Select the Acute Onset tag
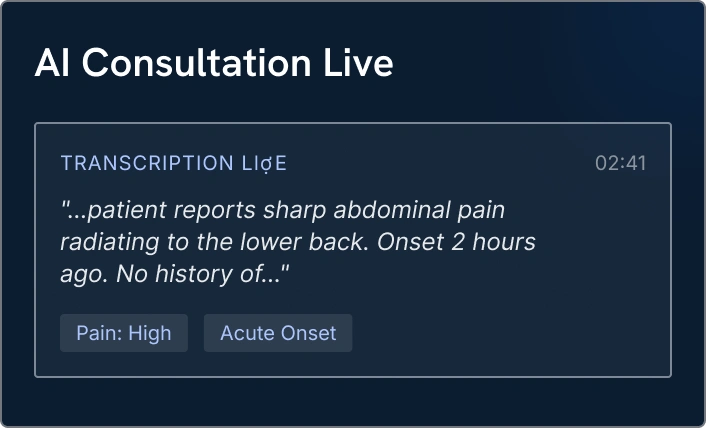Image resolution: width=706 pixels, height=428 pixels. click(x=278, y=333)
